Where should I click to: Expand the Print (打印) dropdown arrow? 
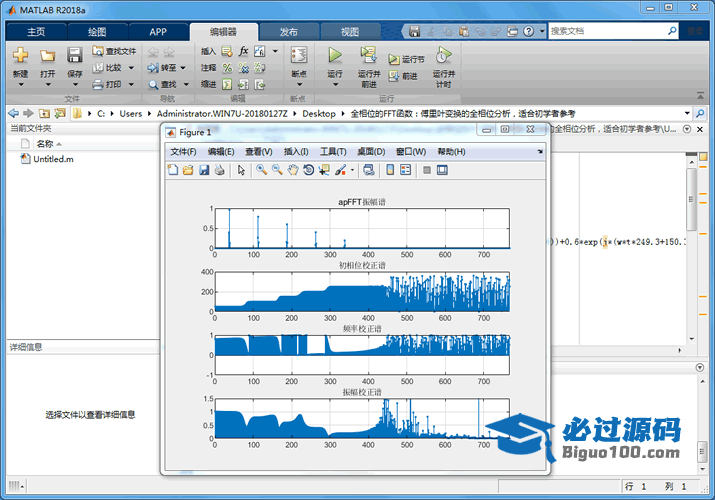[x=131, y=84]
